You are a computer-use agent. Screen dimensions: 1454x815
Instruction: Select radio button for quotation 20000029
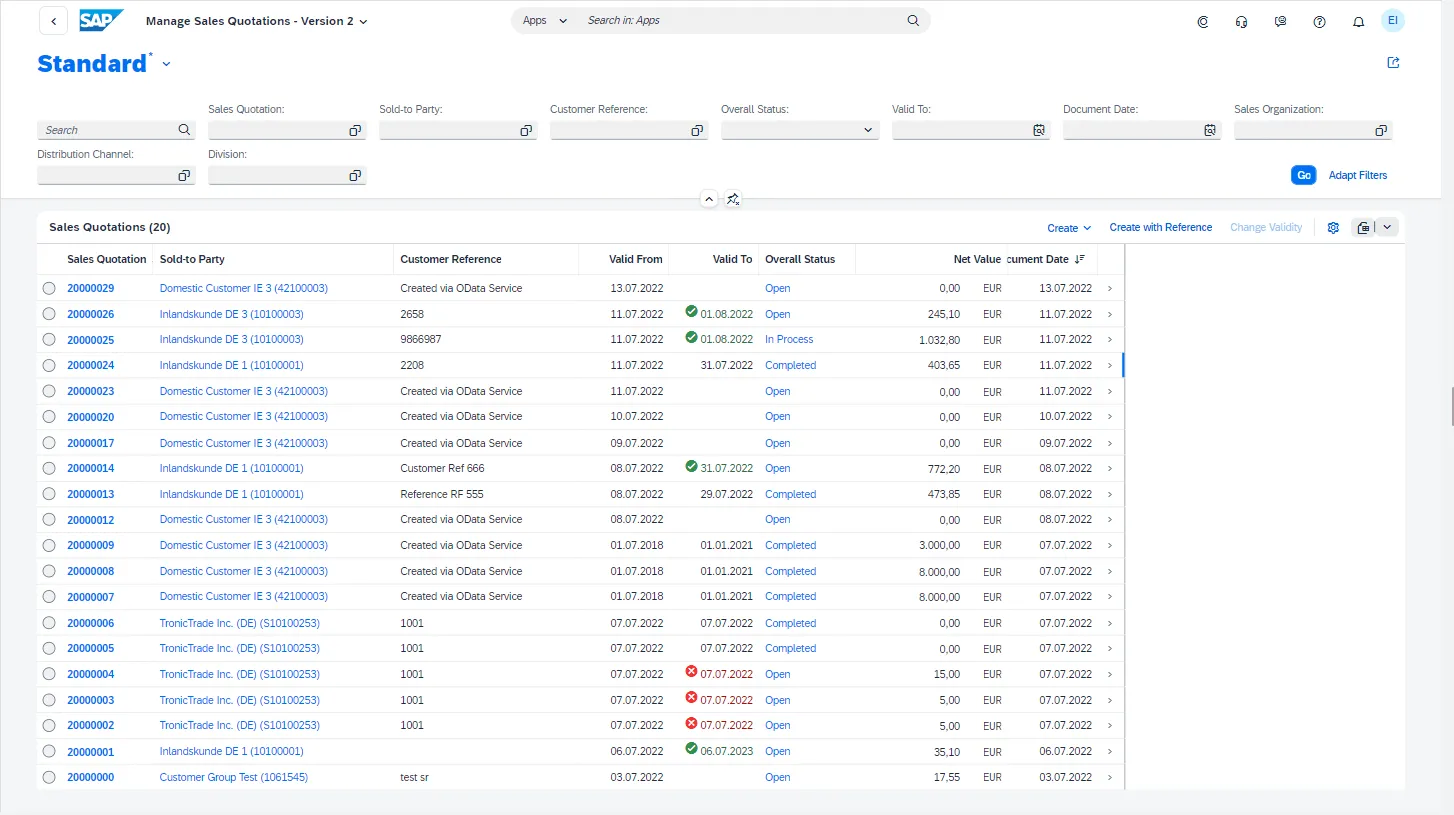pos(49,288)
